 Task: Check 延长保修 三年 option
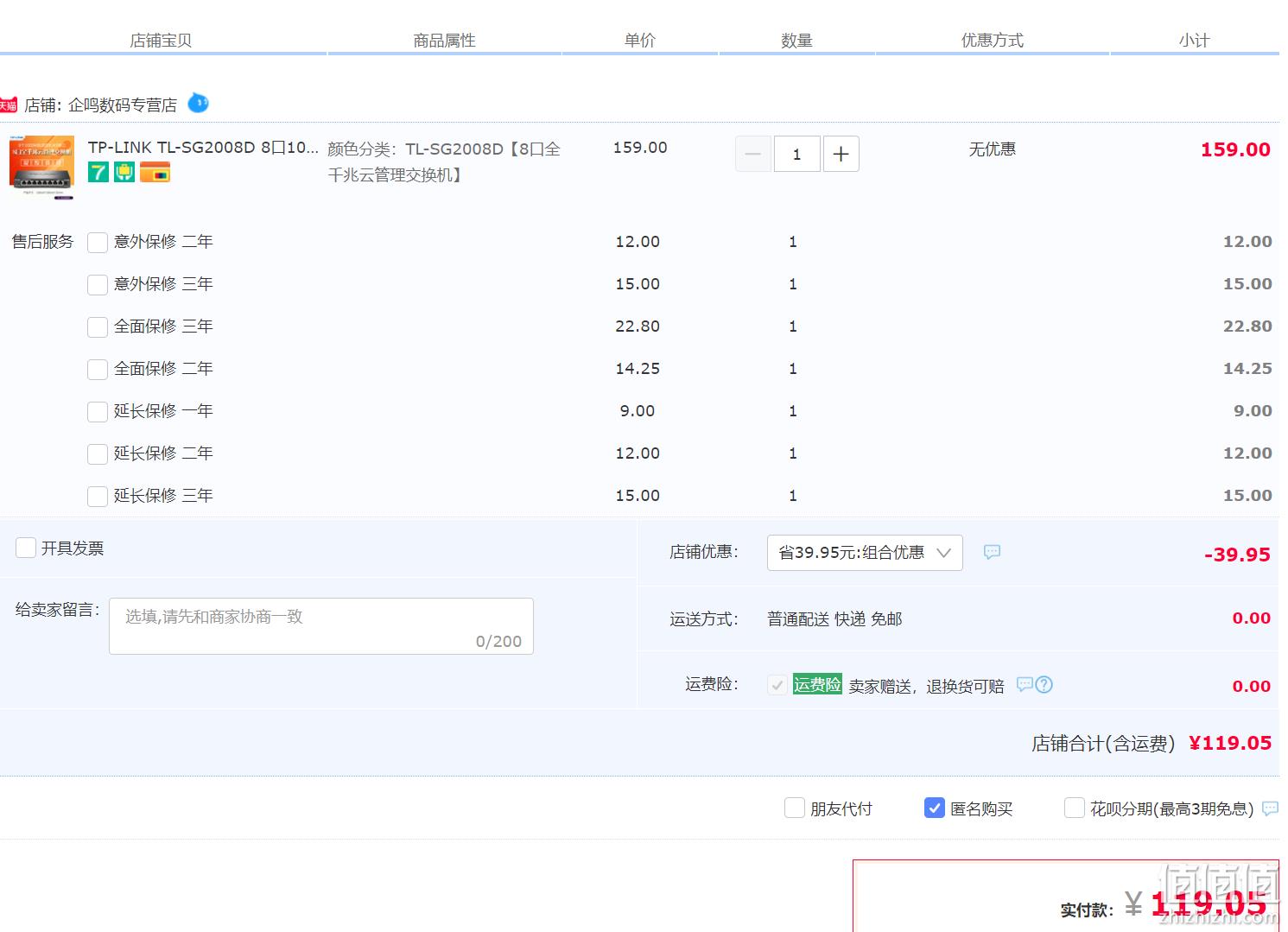98,497
